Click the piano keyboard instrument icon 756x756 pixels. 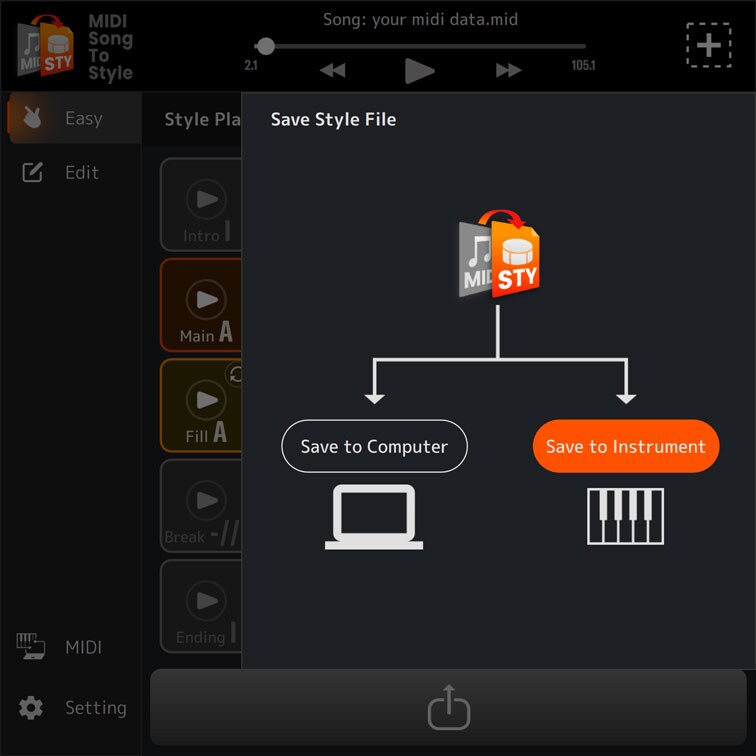(625, 516)
